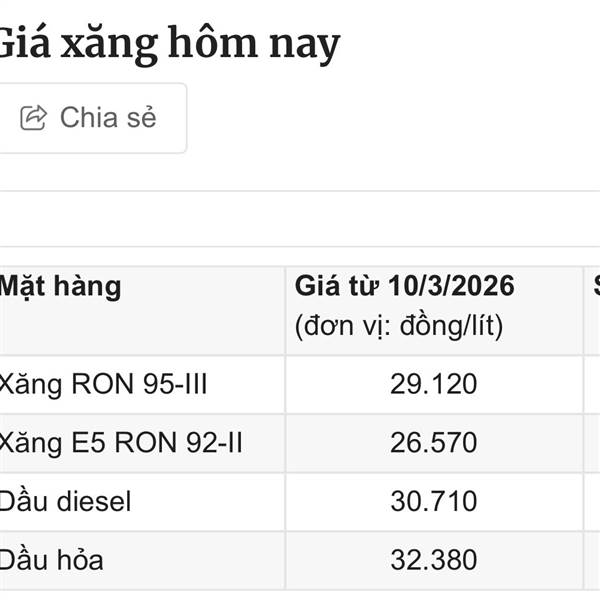Click the Giá từ 10/3/2026 column header
The height and width of the screenshot is (600, 600).
pyautogui.click(x=404, y=287)
